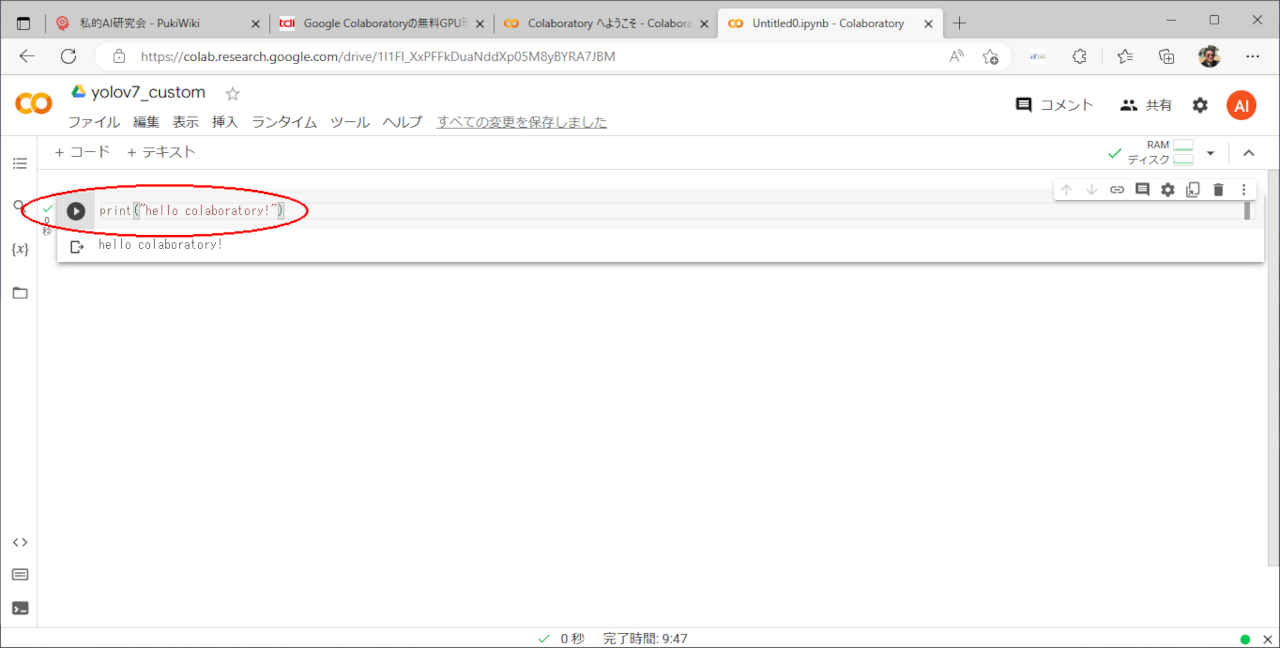Delete the current cell
This screenshot has height=648, width=1280.
point(1218,190)
